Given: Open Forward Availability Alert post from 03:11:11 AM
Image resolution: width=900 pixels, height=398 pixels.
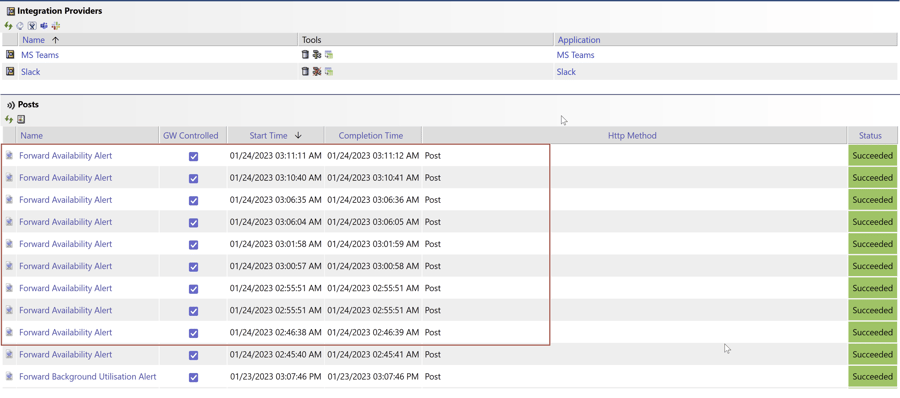Looking at the screenshot, I should coord(65,156).
